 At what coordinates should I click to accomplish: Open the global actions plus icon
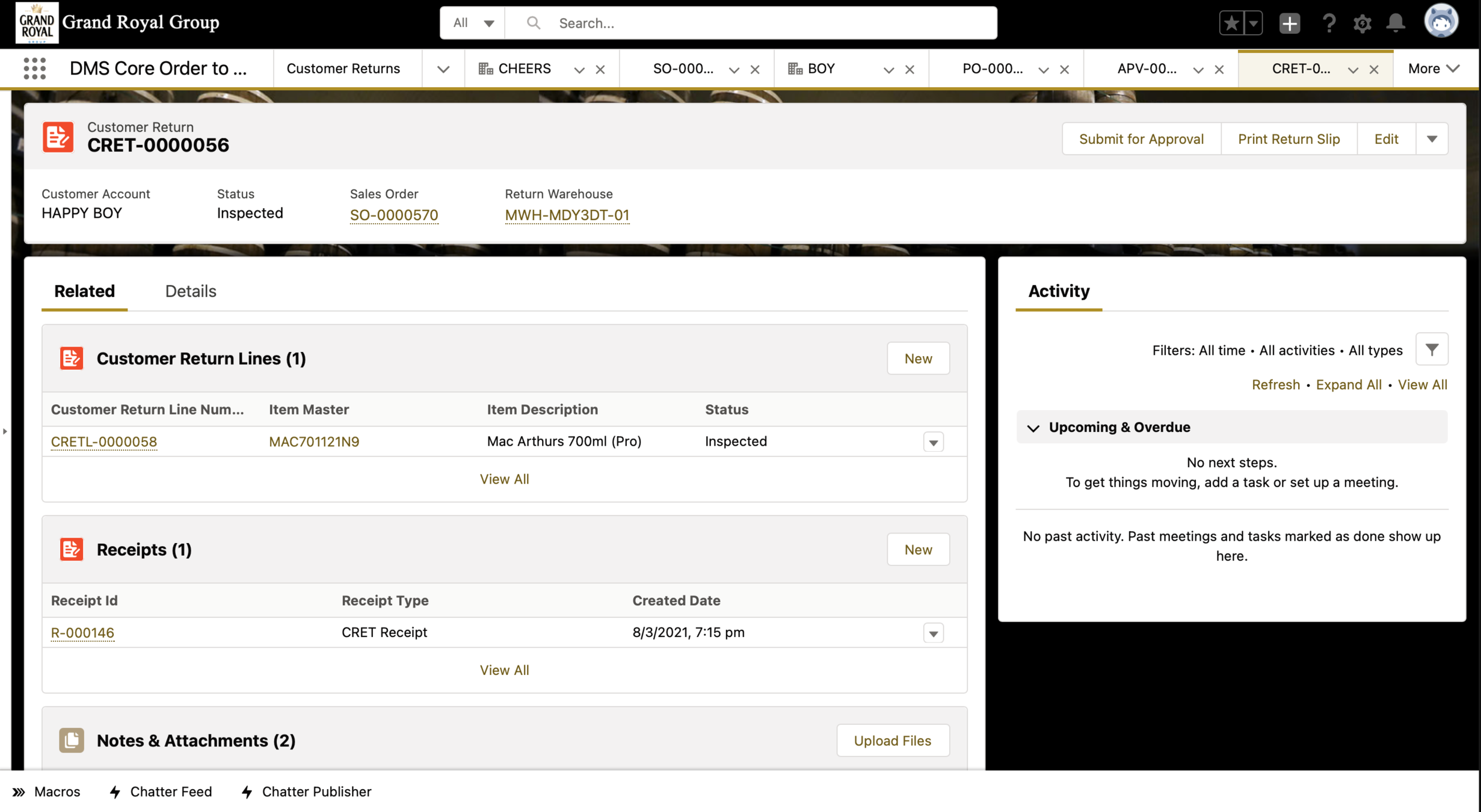1289,23
